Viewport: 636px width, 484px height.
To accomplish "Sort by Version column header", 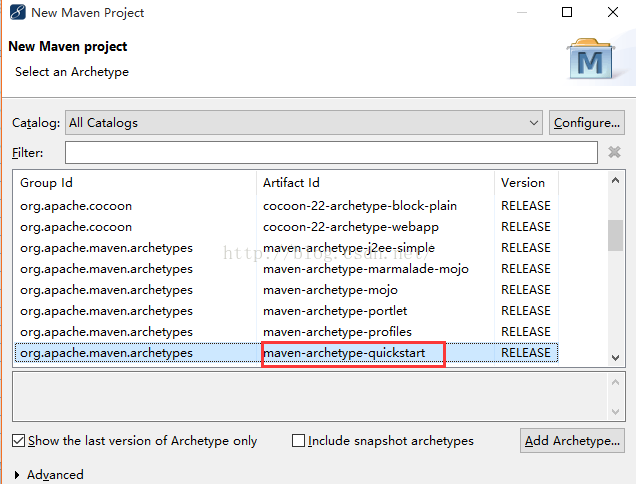I will coord(526,183).
